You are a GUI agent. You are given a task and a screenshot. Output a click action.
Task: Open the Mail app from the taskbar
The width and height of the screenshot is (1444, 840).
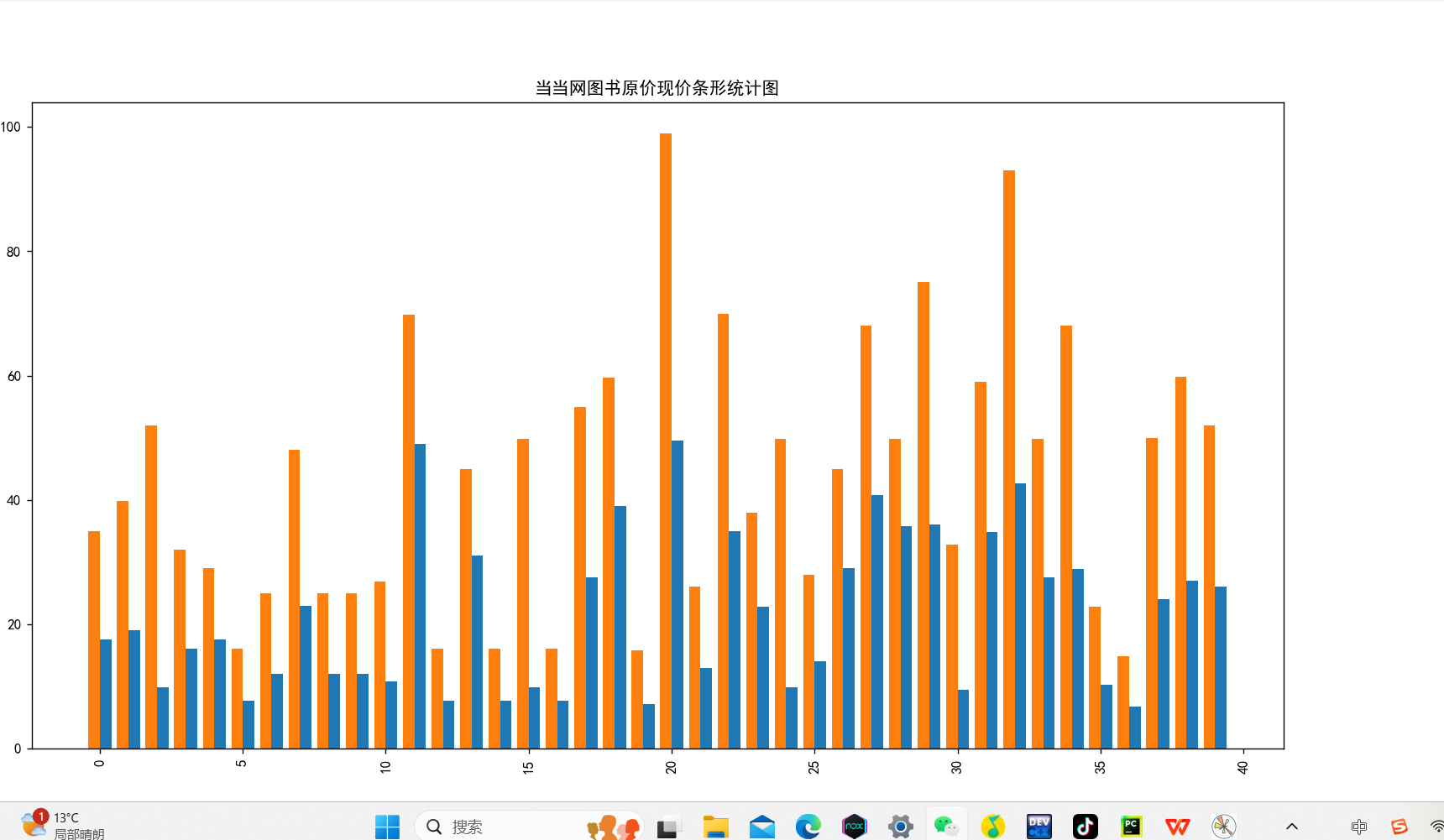click(762, 827)
